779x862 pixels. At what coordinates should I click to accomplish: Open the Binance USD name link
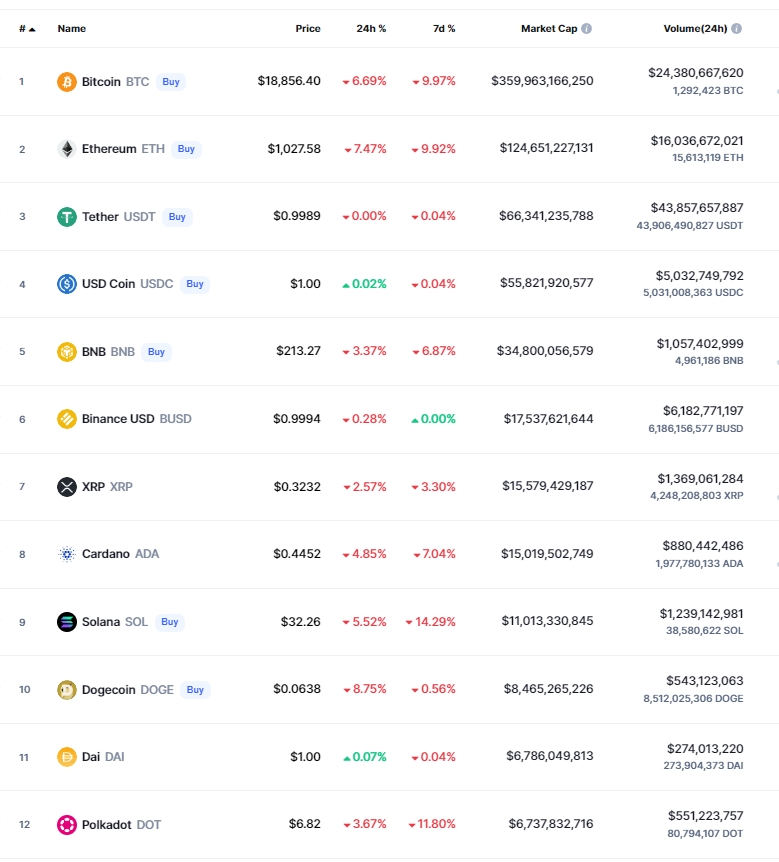point(118,419)
